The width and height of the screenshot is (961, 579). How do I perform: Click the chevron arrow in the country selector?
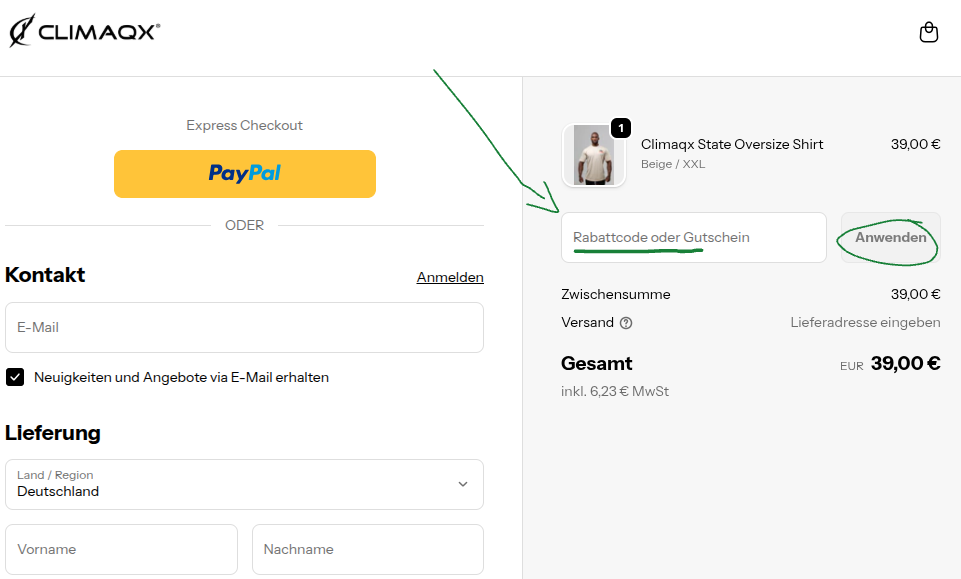463,484
